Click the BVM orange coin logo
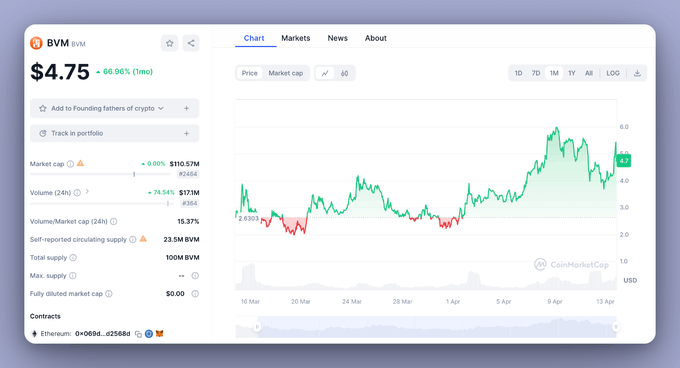This screenshot has height=368, width=680. click(36, 43)
